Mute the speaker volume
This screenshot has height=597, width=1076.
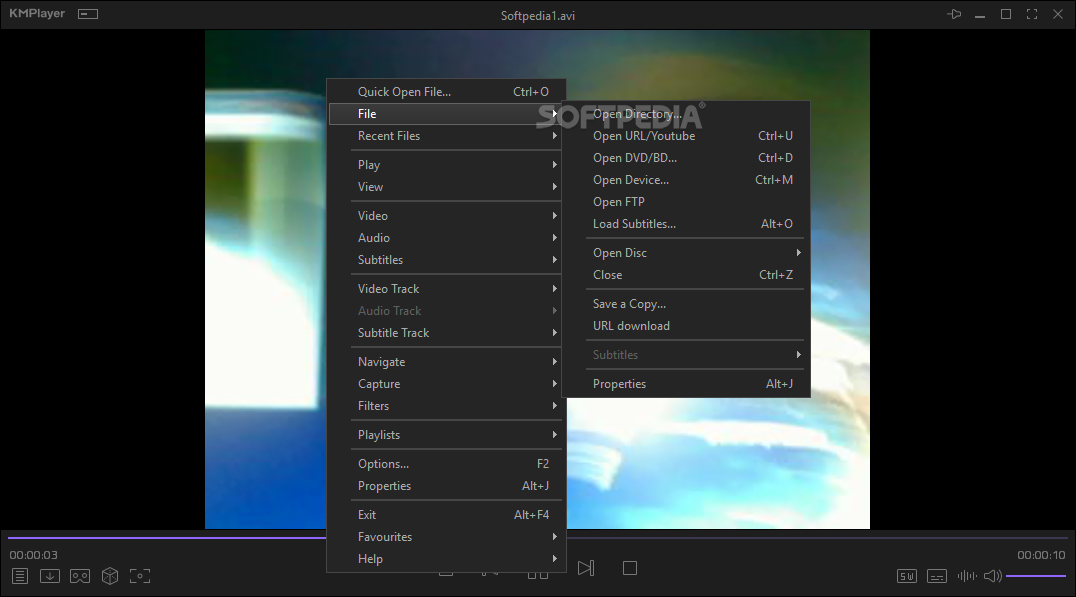pos(992,576)
